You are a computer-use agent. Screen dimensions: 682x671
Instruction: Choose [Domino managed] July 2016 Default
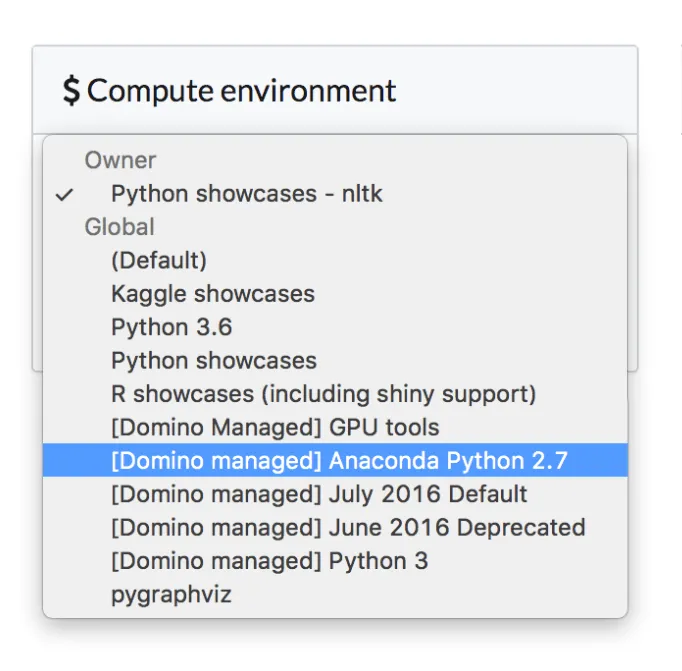pos(319,494)
